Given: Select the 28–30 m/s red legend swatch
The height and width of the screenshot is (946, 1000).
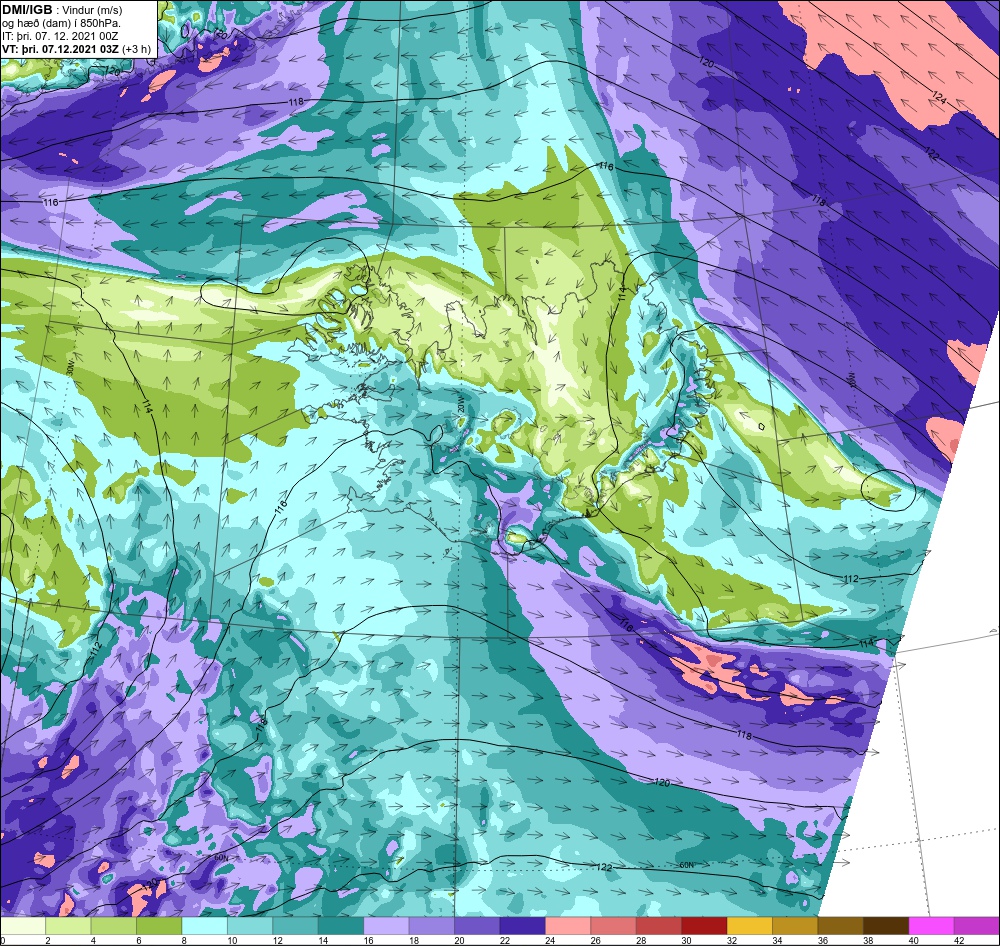Looking at the screenshot, I should (659, 926).
